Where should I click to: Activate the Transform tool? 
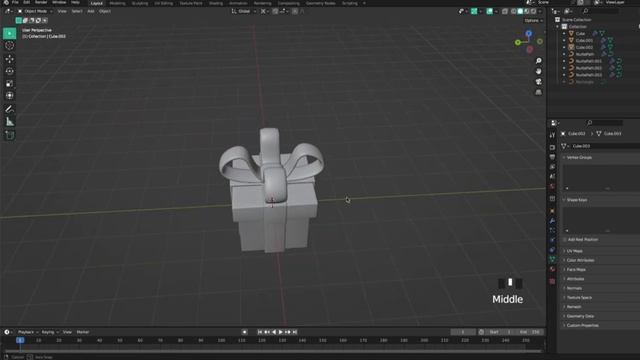point(9,96)
